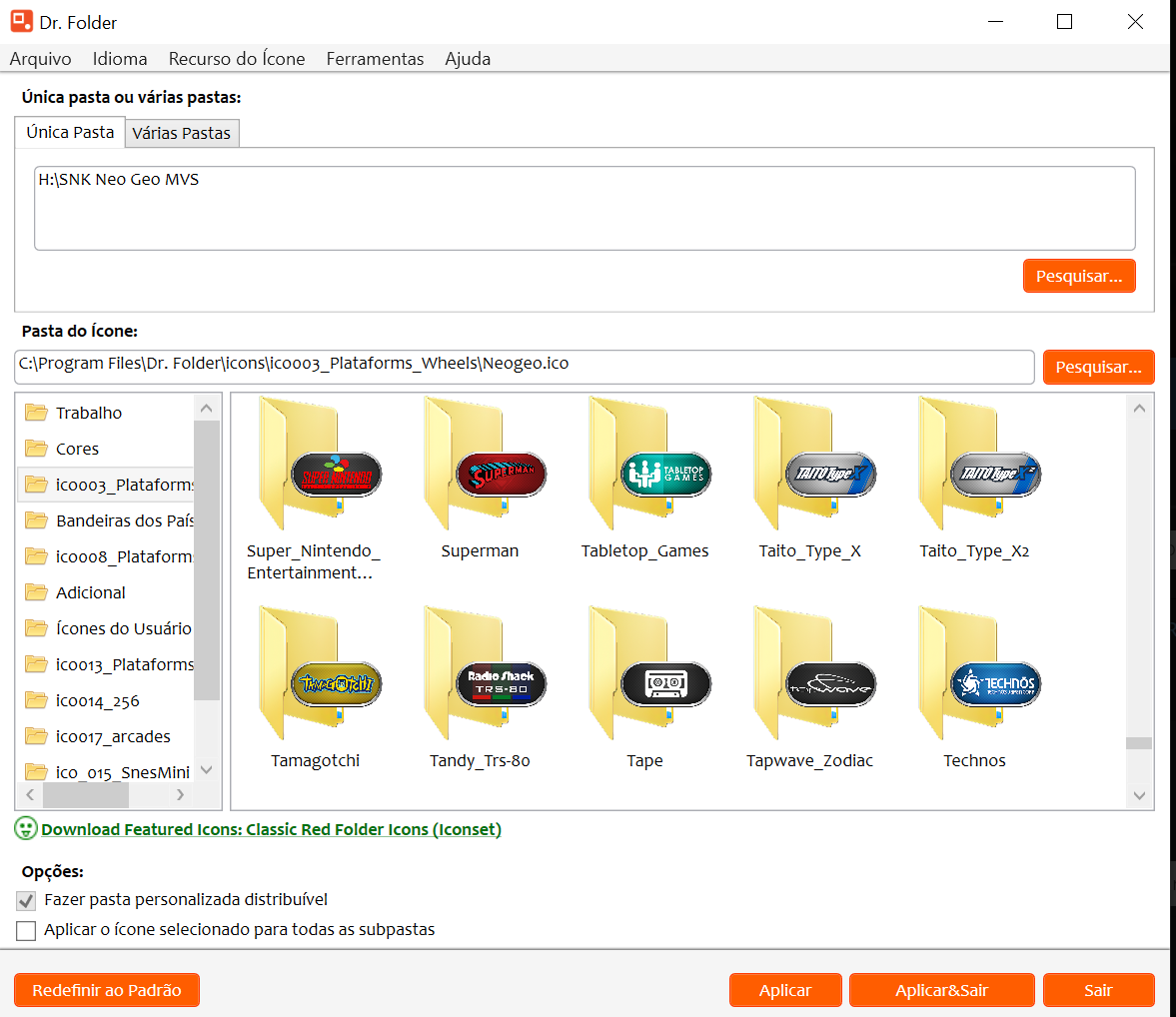Select ico003_Plataforms in category list
1176x1017 pixels.
point(105,485)
